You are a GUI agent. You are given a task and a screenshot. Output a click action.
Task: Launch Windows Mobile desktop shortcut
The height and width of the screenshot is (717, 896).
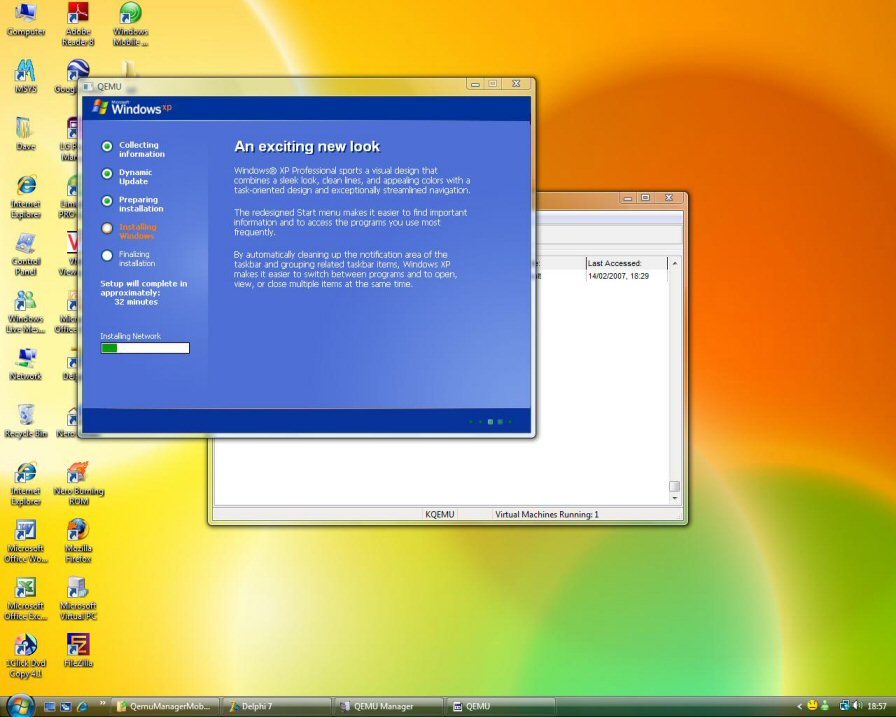pyautogui.click(x=130, y=15)
